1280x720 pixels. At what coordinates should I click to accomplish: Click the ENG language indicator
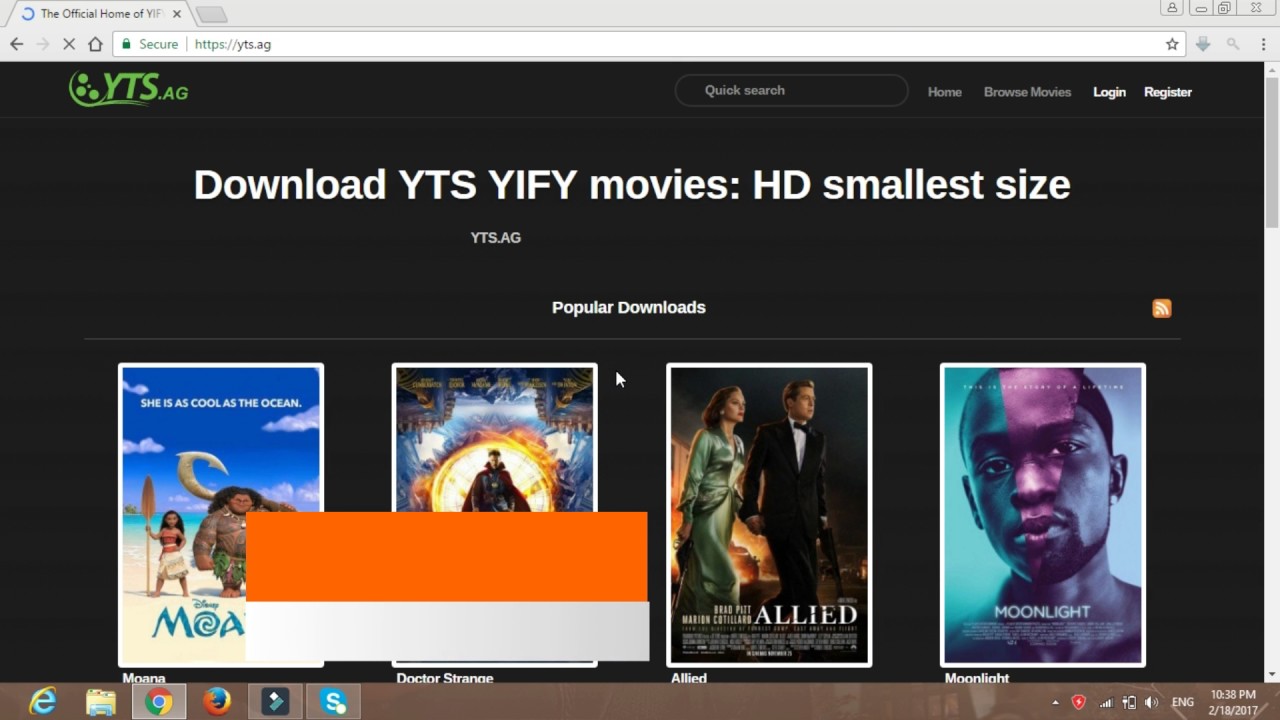click(x=1183, y=703)
